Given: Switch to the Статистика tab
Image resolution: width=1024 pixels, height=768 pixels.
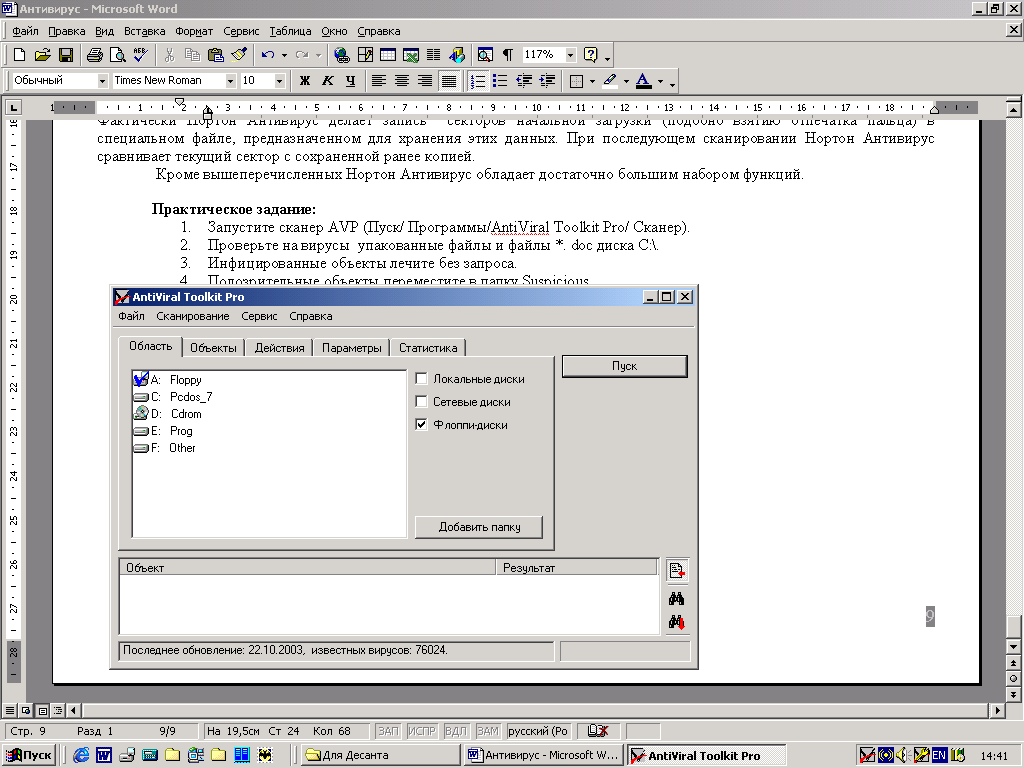Looking at the screenshot, I should tap(428, 347).
